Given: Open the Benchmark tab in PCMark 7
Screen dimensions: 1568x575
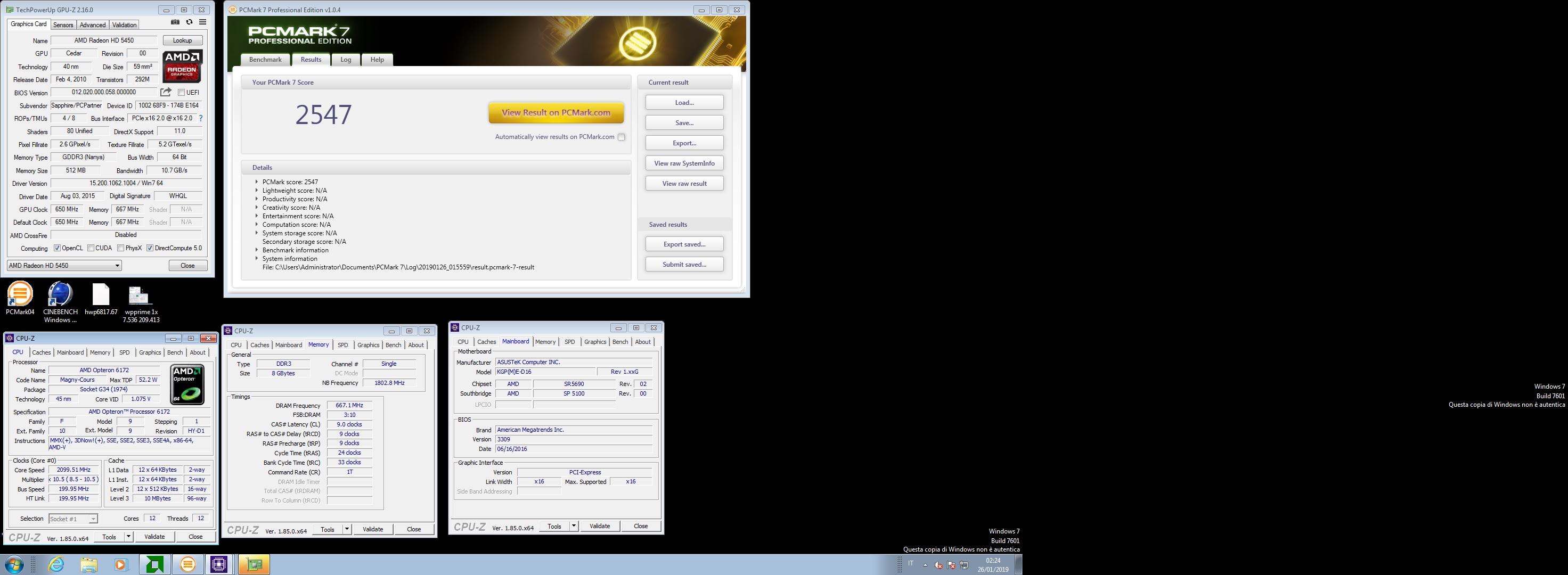Looking at the screenshot, I should [x=265, y=60].
